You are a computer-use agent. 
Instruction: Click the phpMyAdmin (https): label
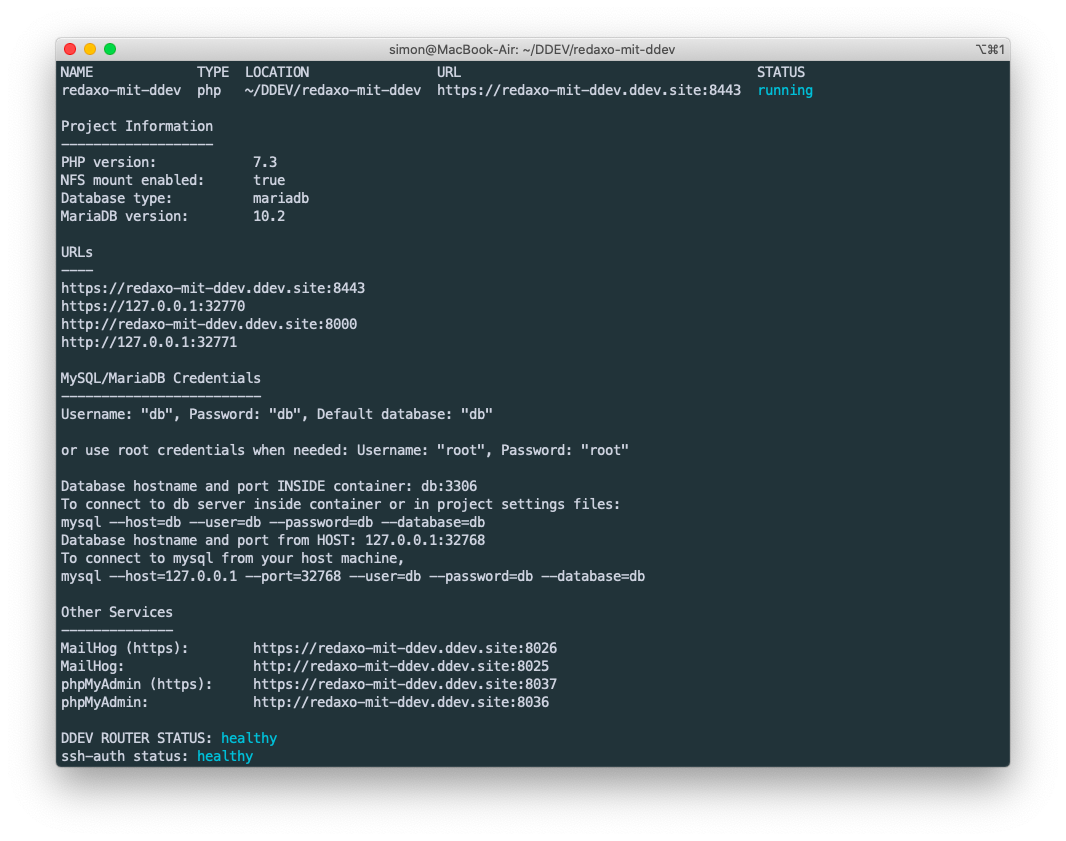137,685
